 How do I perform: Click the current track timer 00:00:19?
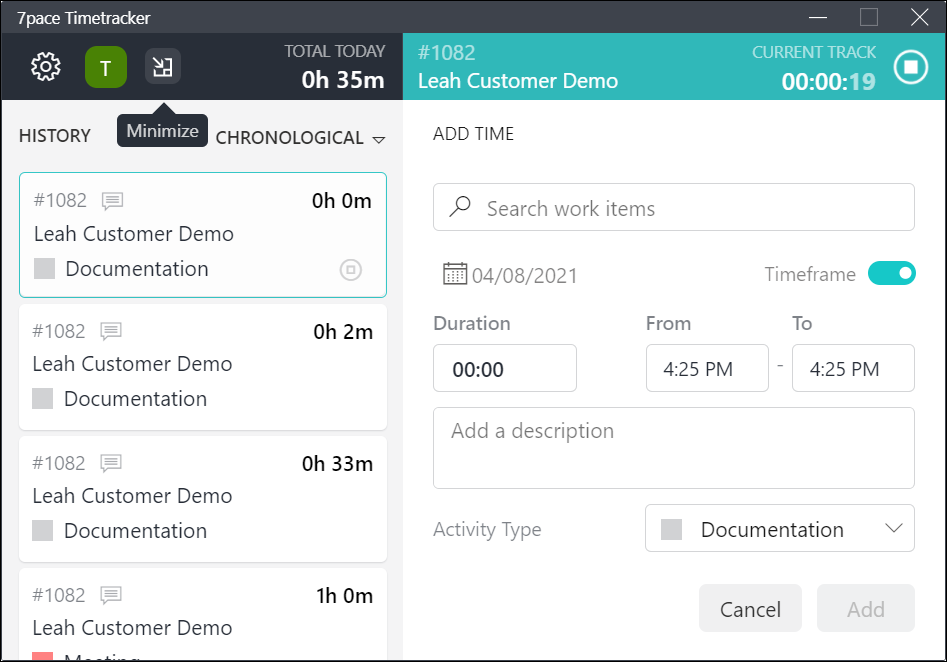828,82
